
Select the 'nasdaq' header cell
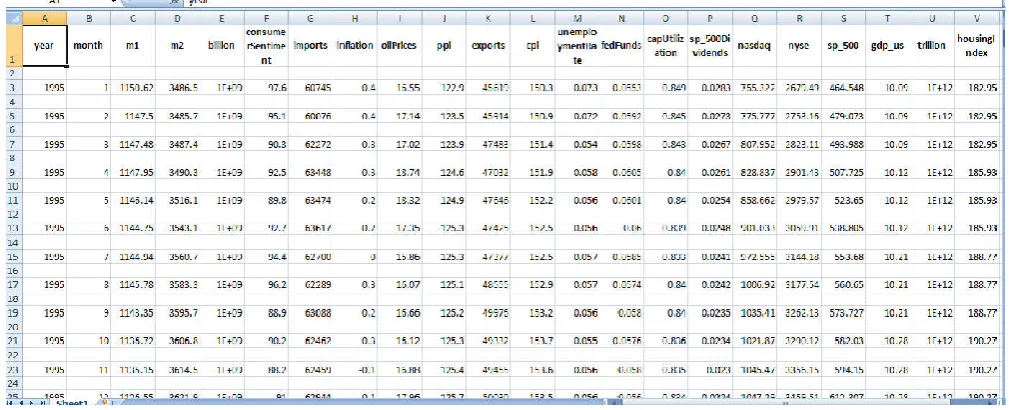(755, 46)
